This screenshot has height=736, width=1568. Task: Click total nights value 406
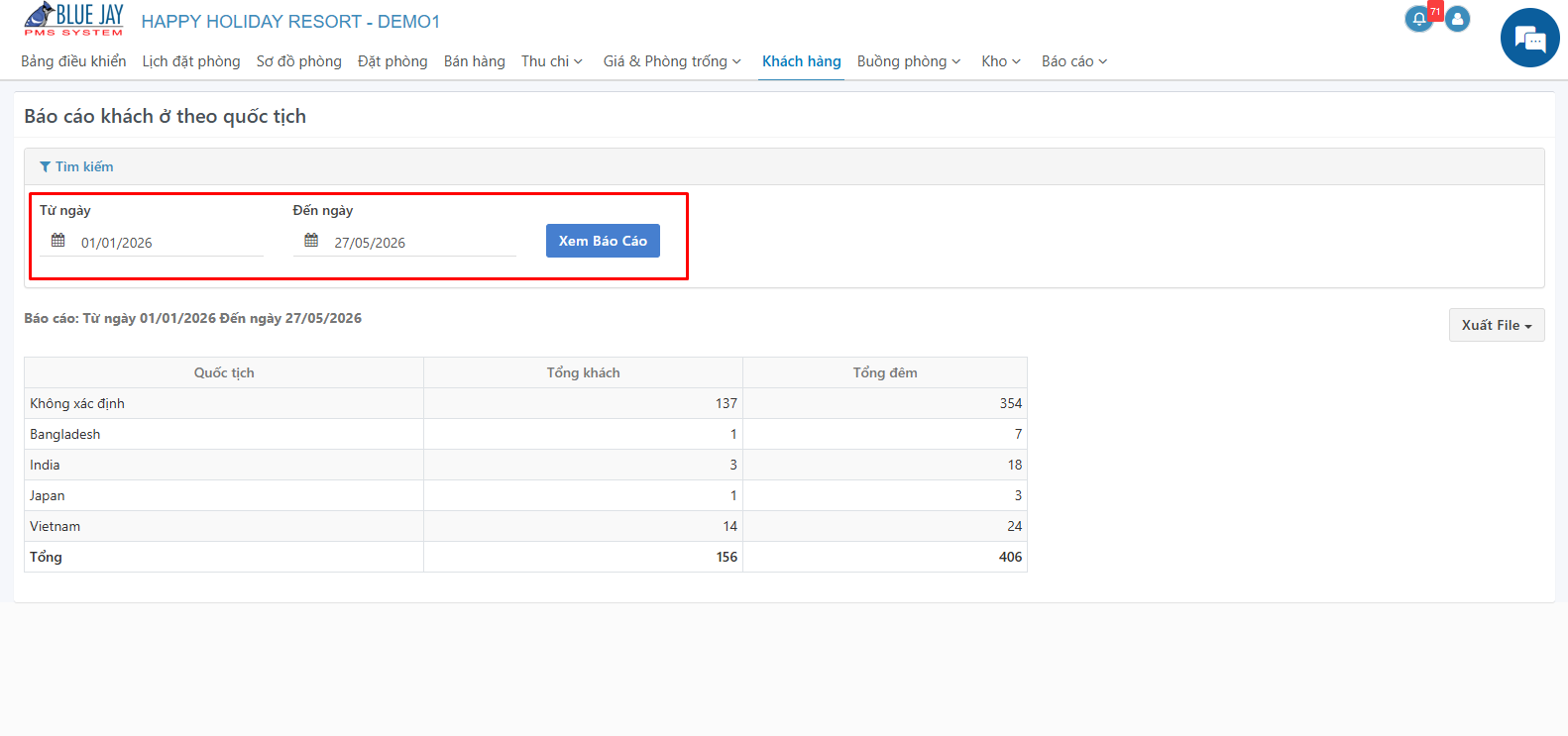(1010, 557)
